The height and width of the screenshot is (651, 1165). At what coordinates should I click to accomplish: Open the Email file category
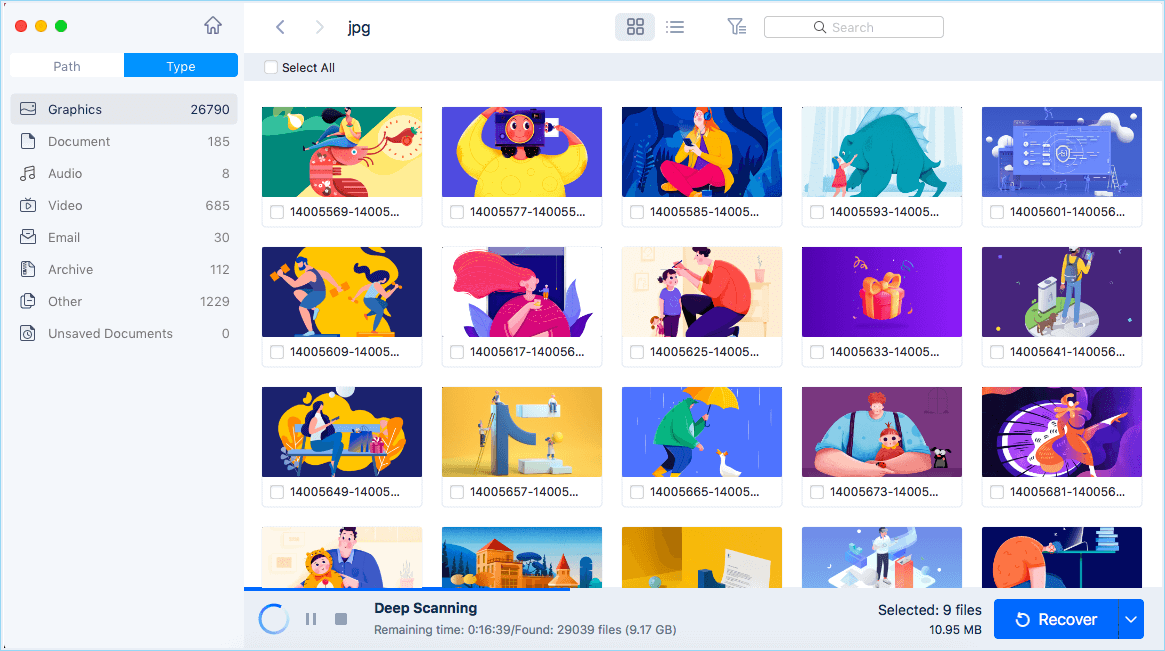click(64, 237)
